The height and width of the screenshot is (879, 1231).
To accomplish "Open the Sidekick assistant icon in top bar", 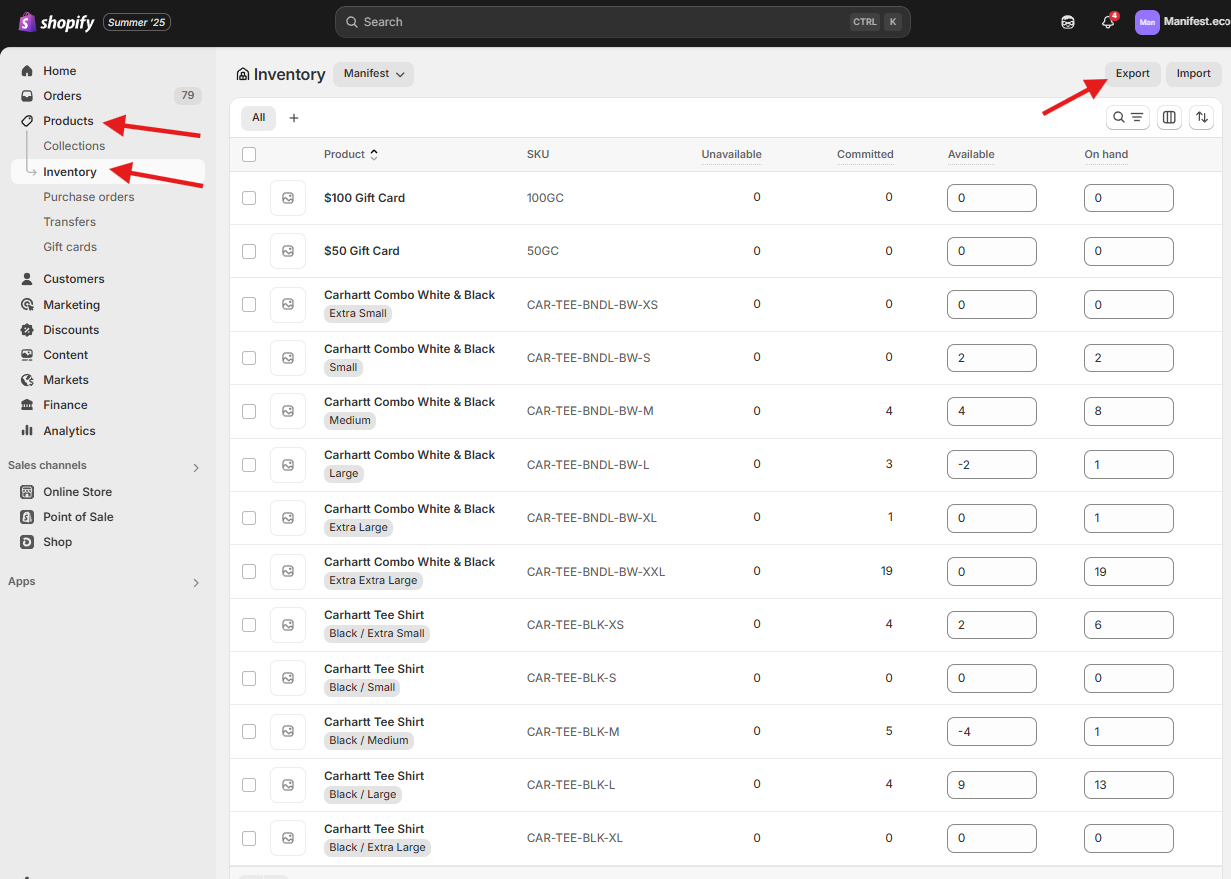I will click(x=1068, y=22).
